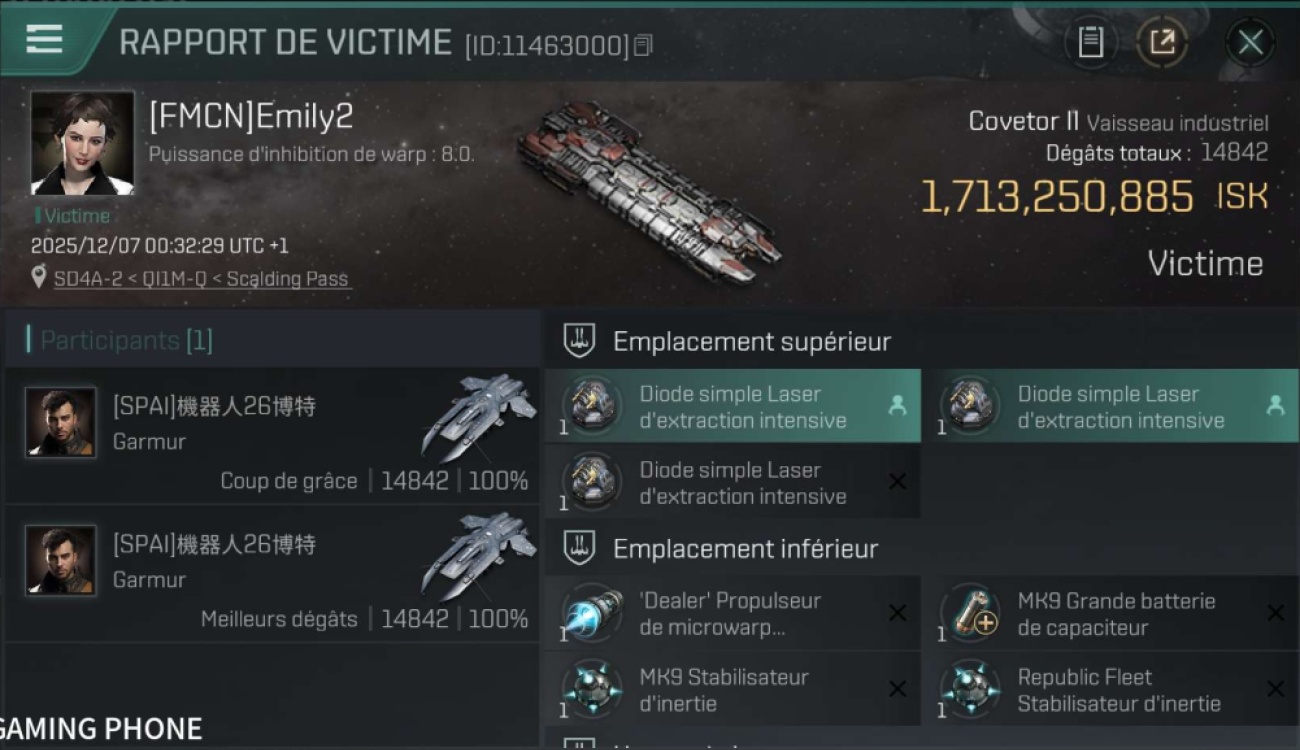Click the Garmur ship icon under Meilleurs dégâts
1300x750 pixels.
tap(480, 555)
